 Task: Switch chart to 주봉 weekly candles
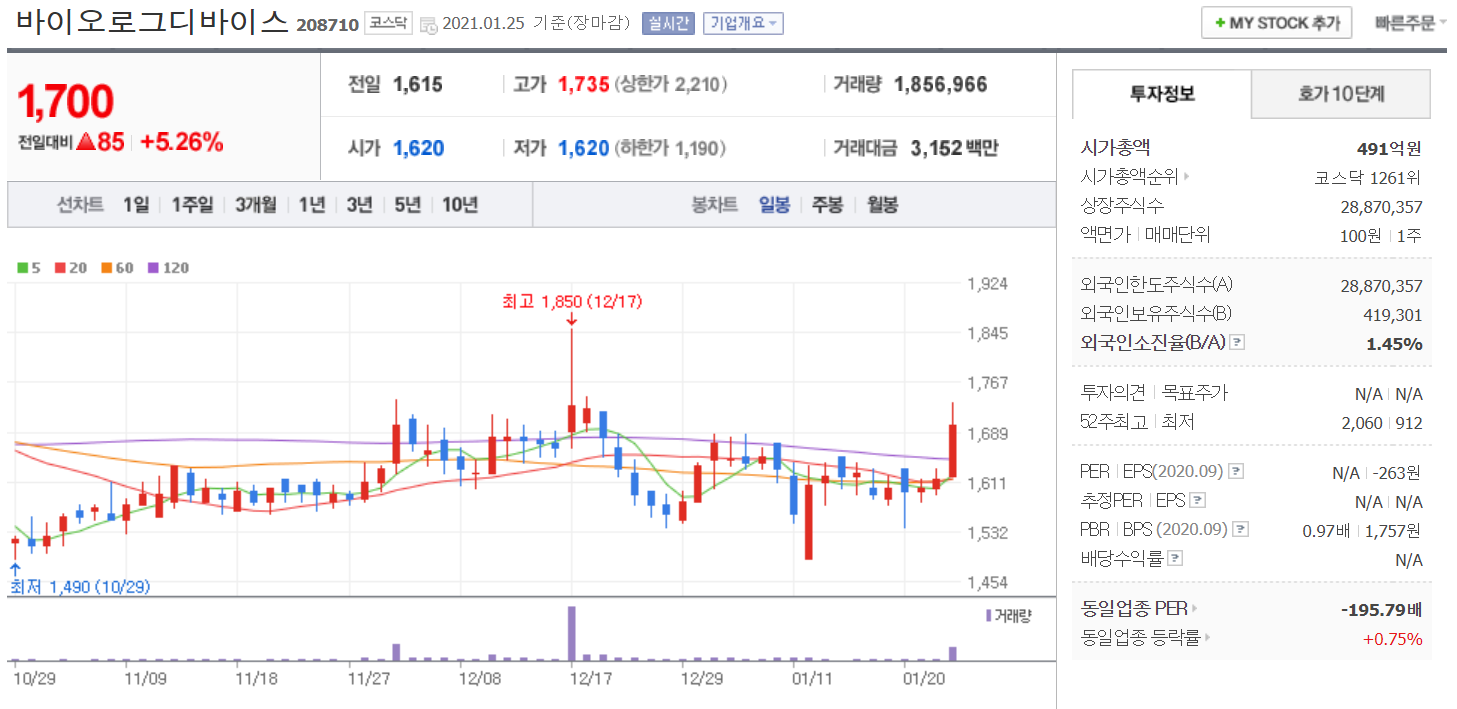click(827, 205)
